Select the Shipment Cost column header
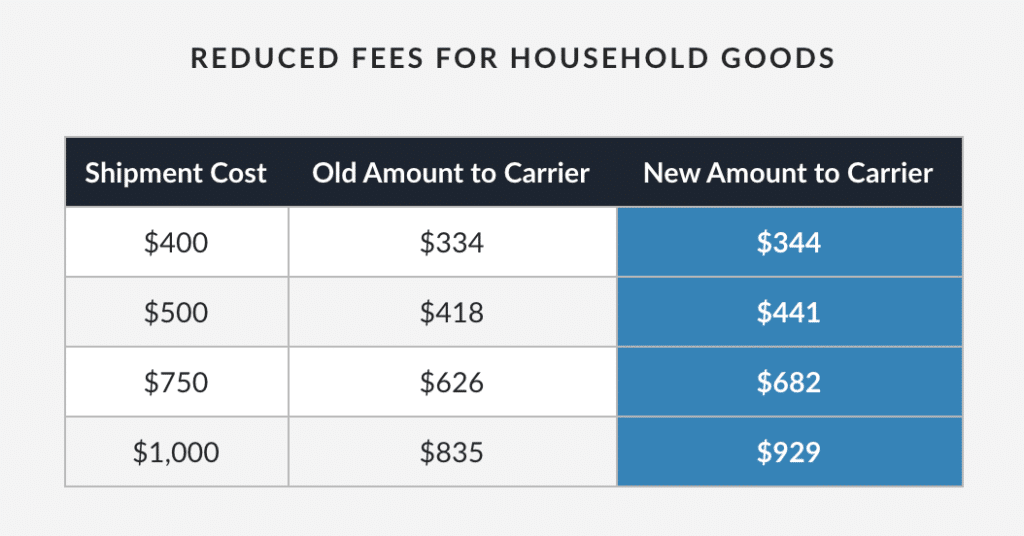 (176, 173)
